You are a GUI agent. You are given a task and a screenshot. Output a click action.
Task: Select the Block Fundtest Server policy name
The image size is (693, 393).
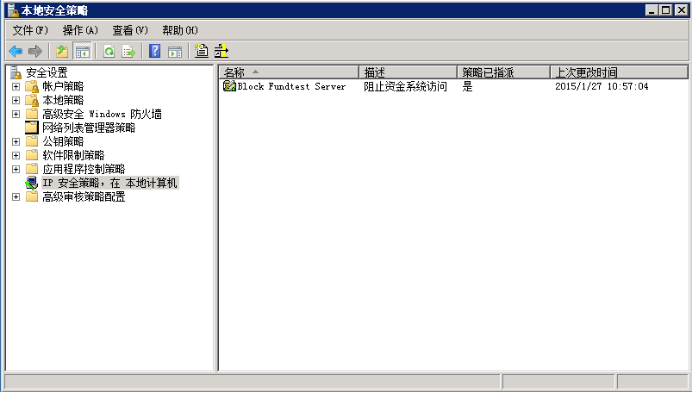click(x=291, y=86)
